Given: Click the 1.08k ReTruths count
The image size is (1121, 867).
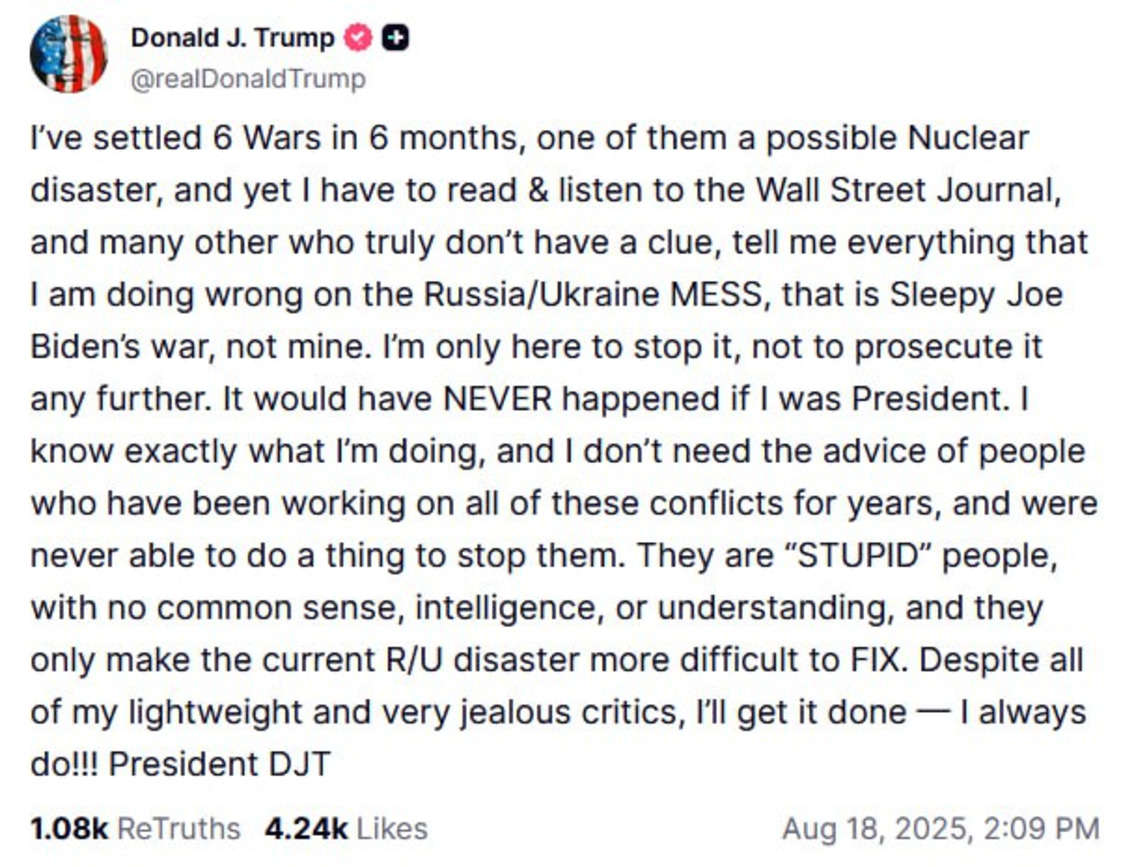Looking at the screenshot, I should click(69, 829).
